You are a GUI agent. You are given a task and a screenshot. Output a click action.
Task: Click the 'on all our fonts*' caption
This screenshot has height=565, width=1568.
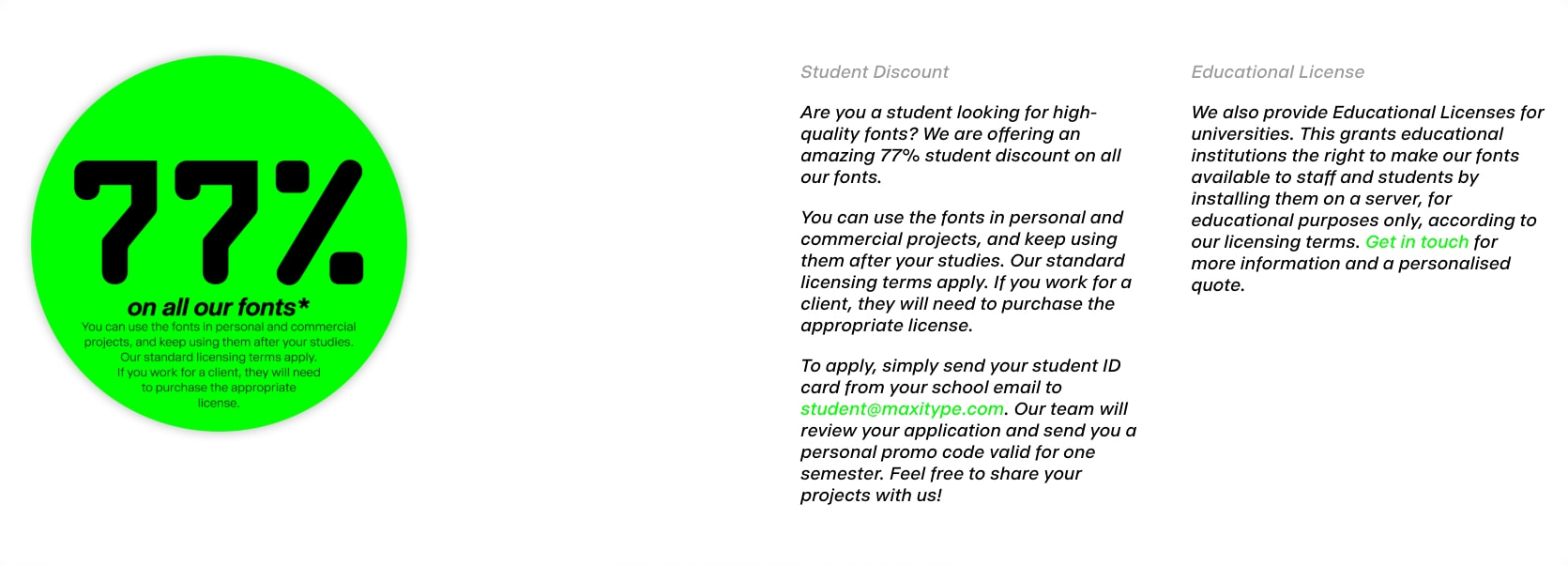click(219, 307)
